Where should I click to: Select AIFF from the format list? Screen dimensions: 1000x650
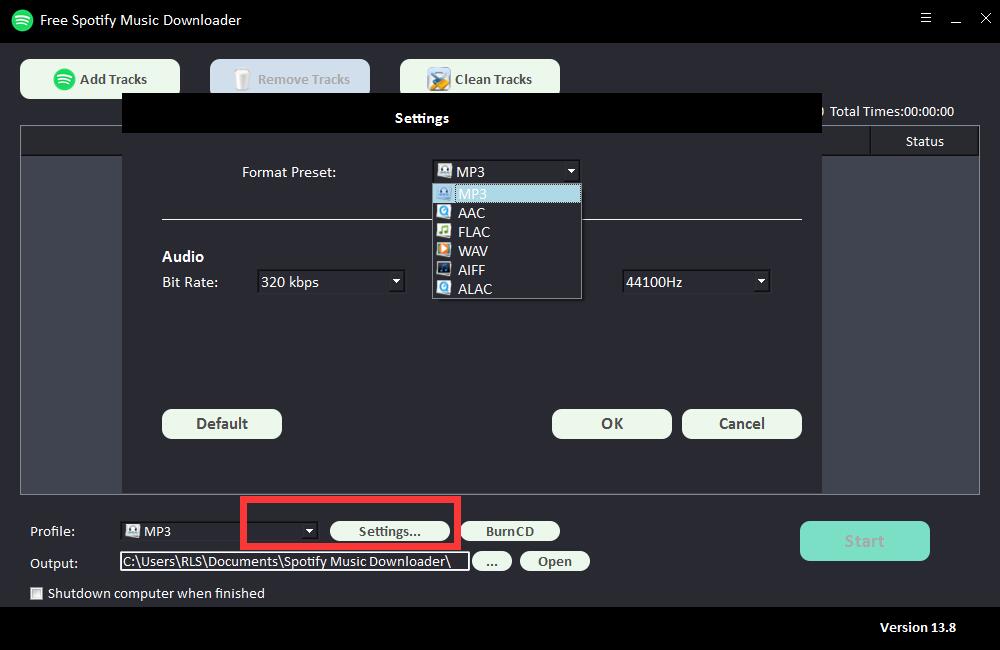click(x=472, y=270)
